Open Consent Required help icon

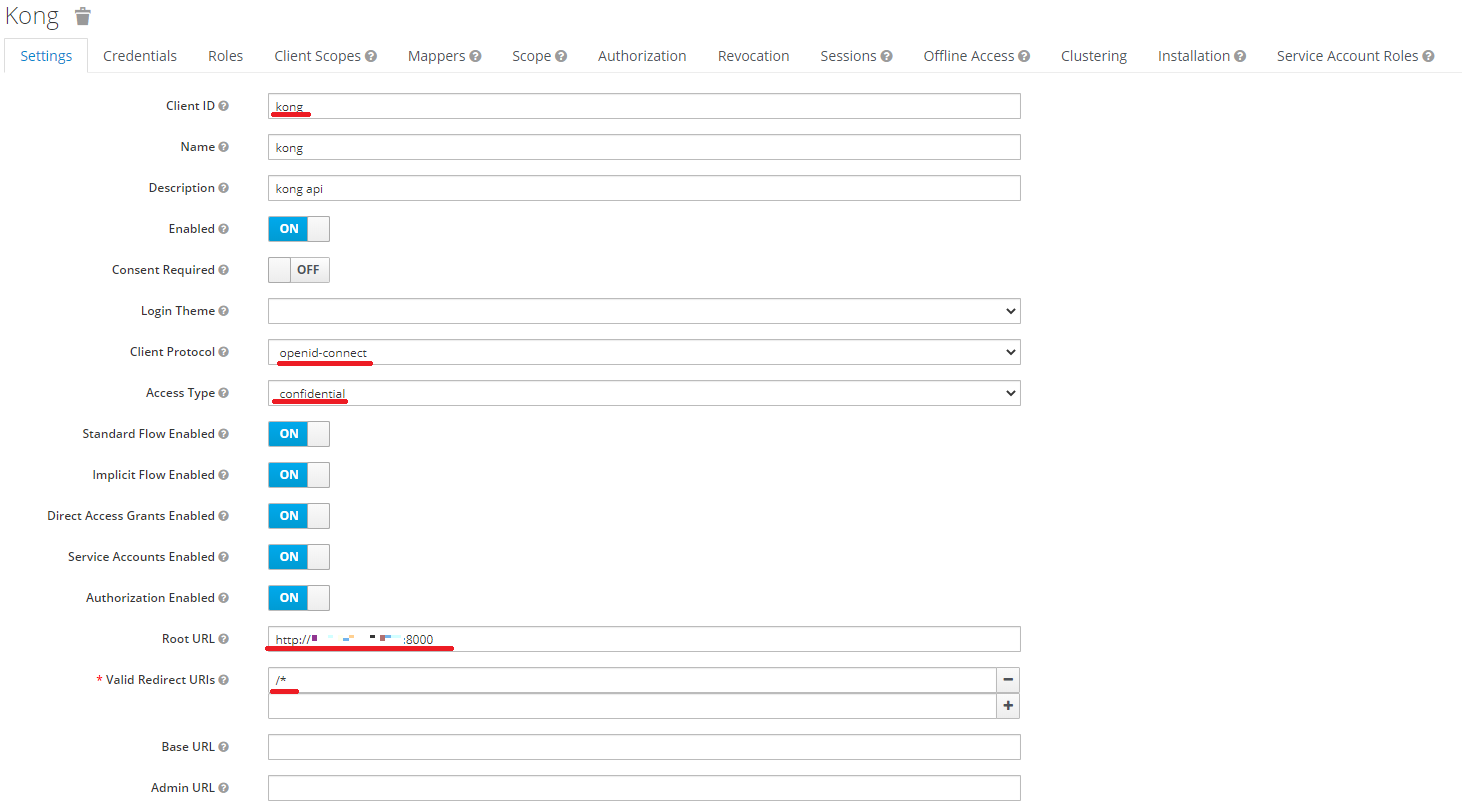224,270
